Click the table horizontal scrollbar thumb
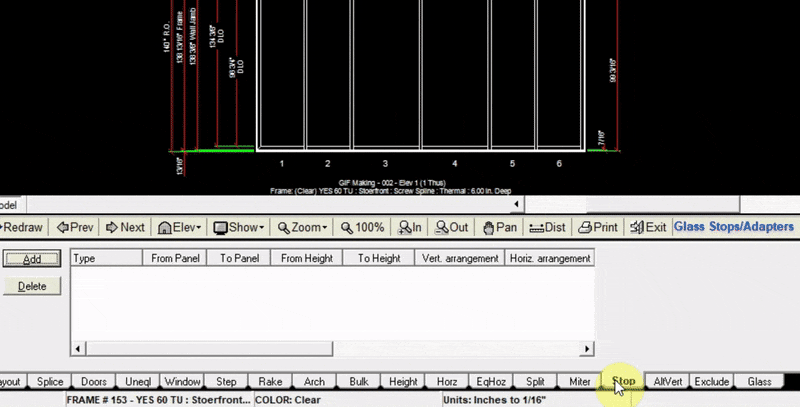This screenshot has width=800, height=407. pos(209,349)
